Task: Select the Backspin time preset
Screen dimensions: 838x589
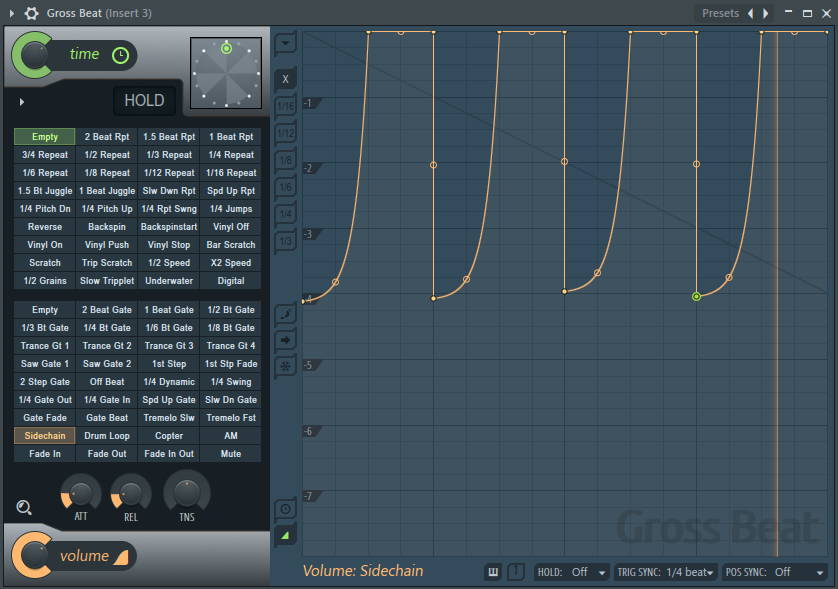Action: (107, 227)
